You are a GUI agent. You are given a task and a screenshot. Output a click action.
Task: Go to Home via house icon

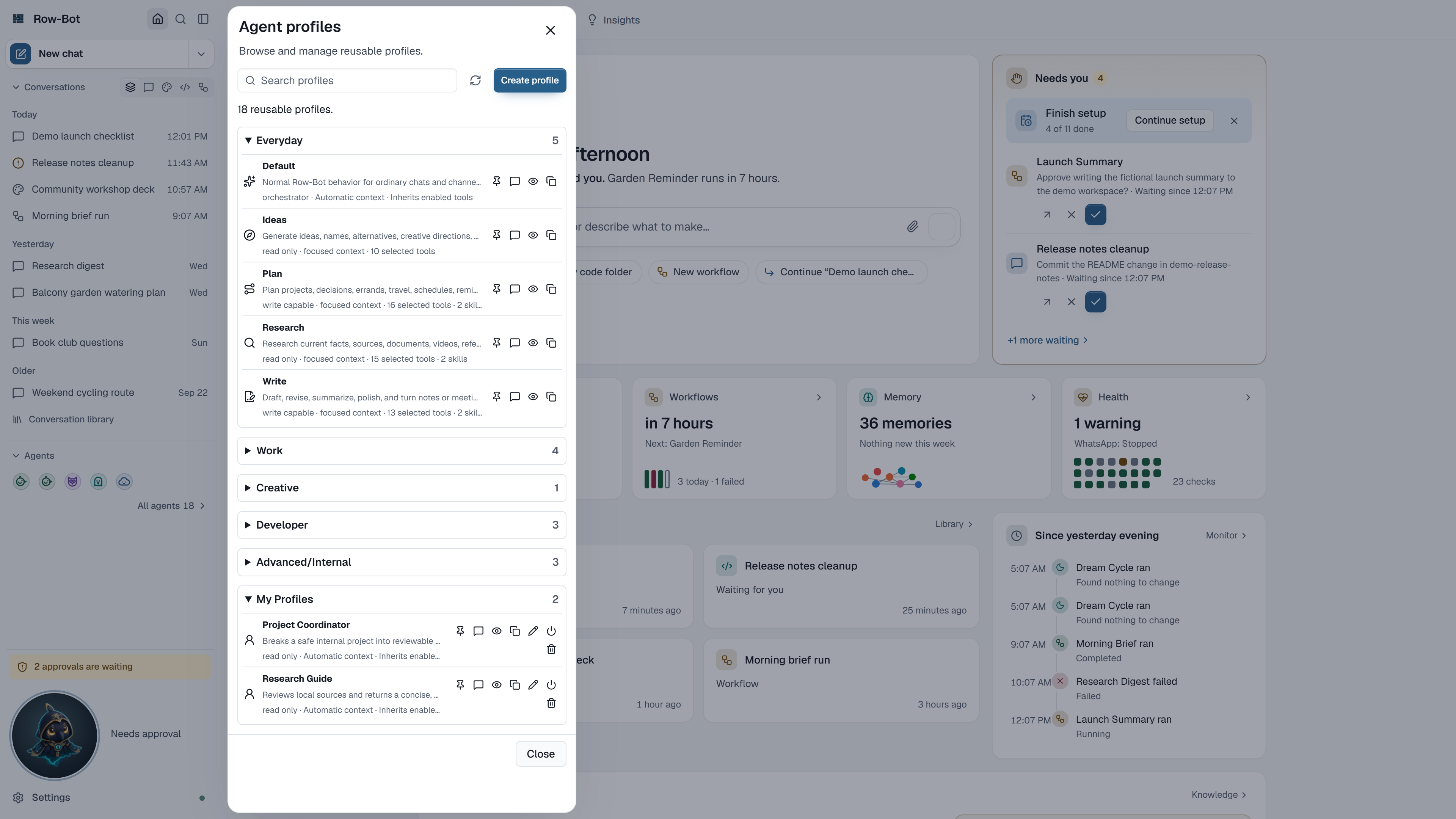158,19
